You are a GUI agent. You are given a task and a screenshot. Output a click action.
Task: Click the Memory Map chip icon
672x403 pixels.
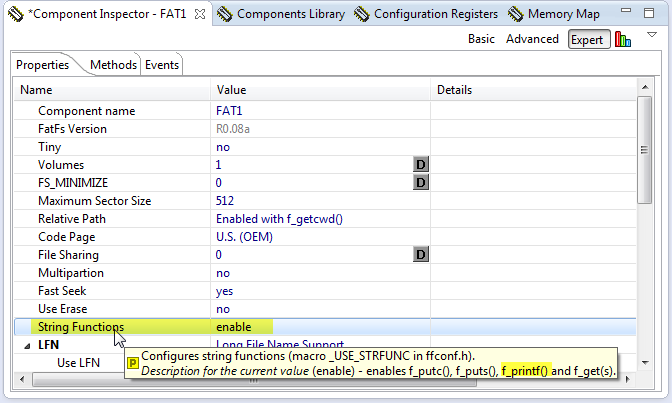(516, 14)
